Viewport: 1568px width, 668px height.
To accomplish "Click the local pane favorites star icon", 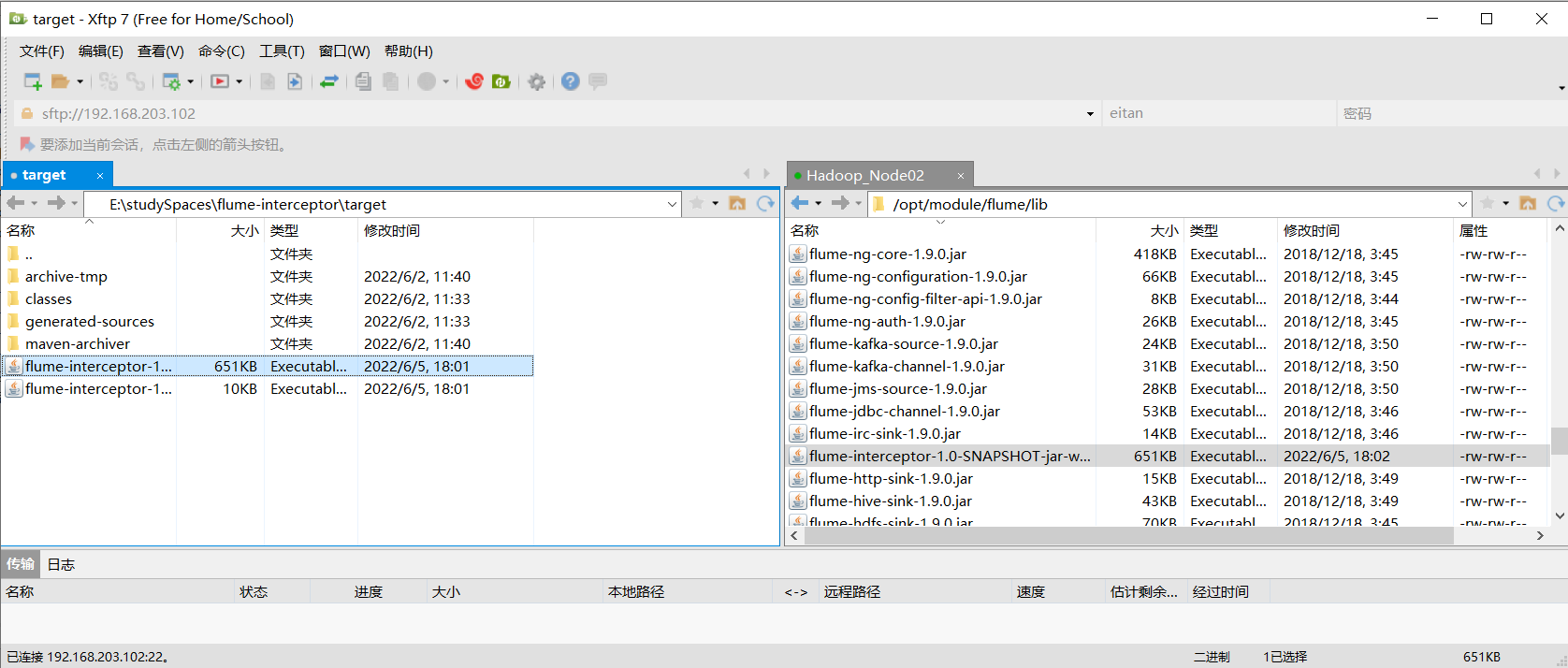I will pos(697,203).
